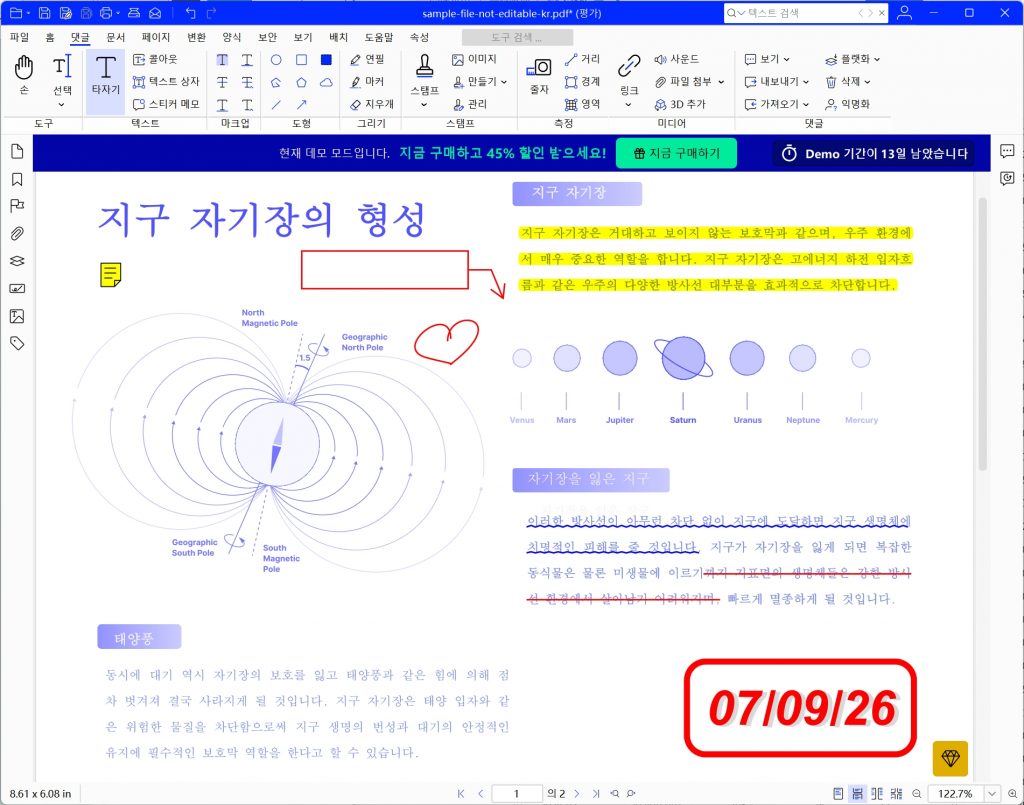
Task: Choose the Callout (콜아웃) tool
Action: [155, 59]
